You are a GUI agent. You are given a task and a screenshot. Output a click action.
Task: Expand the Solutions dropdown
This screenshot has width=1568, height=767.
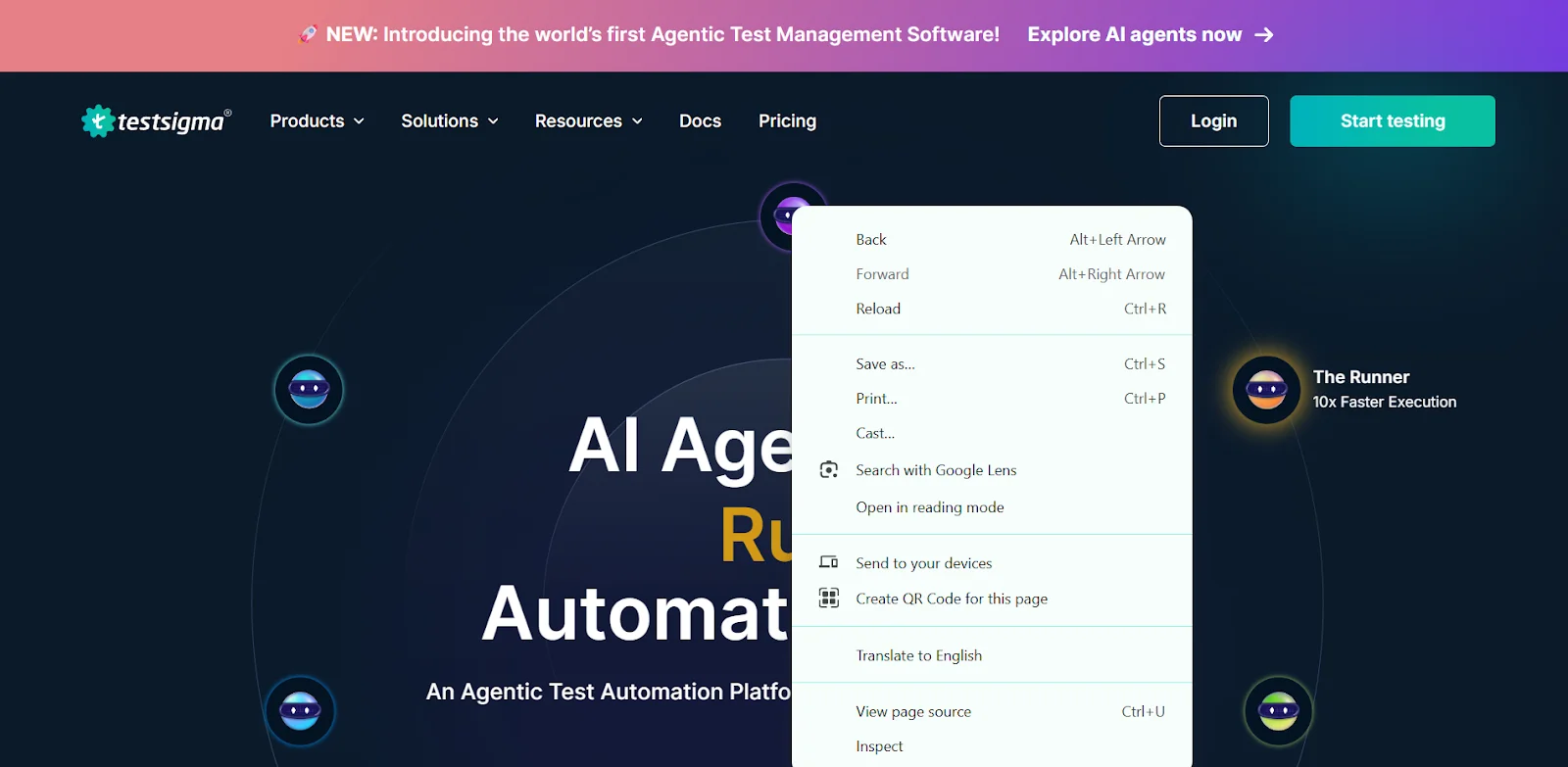[450, 120]
